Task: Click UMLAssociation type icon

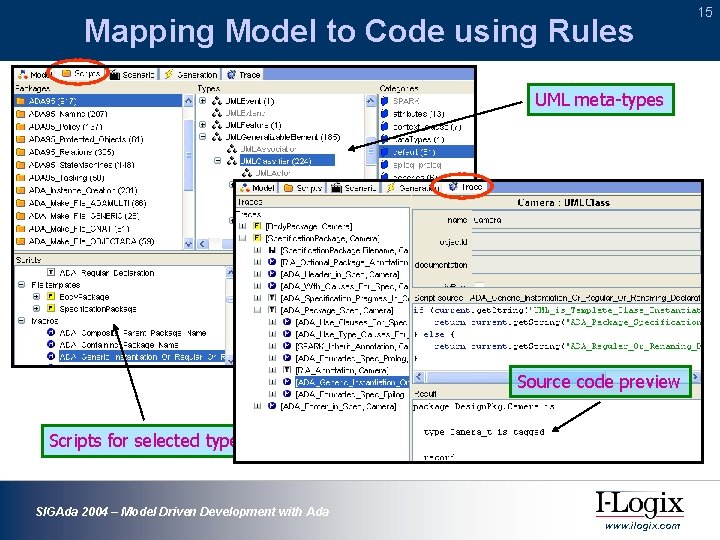Action: [232, 149]
